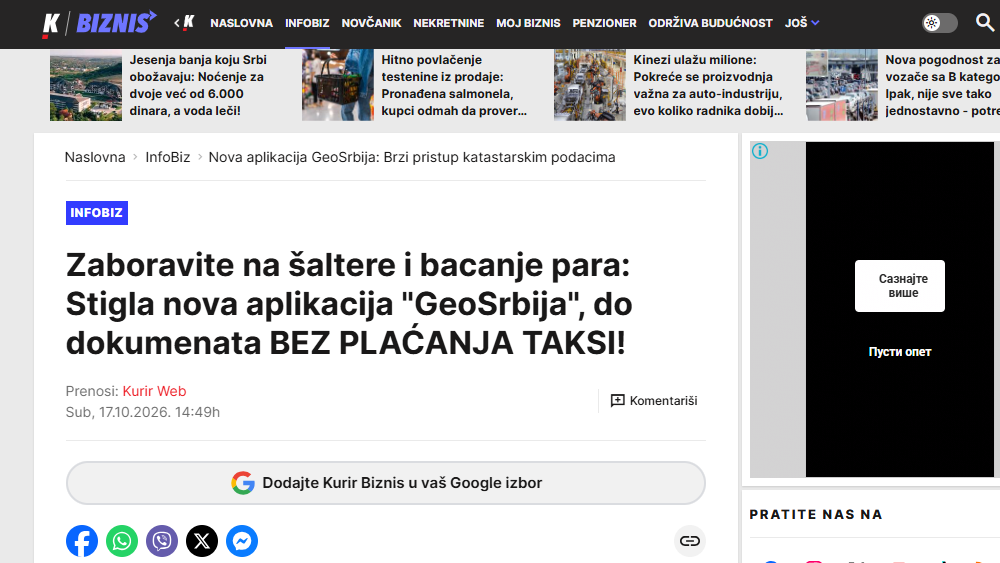
Task: Click the main article headline
Action: [349, 303]
